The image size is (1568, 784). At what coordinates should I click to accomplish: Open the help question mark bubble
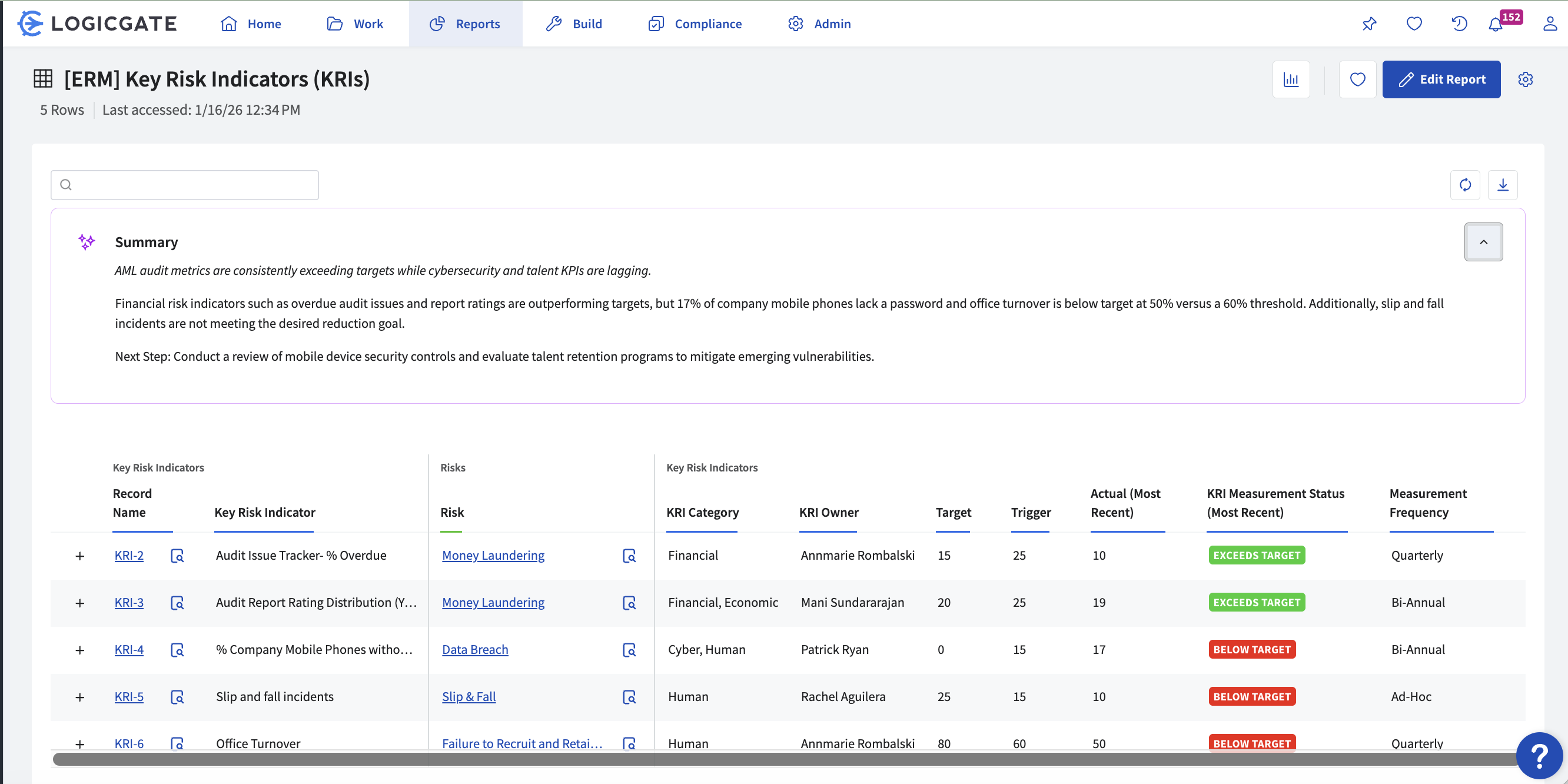click(x=1539, y=756)
